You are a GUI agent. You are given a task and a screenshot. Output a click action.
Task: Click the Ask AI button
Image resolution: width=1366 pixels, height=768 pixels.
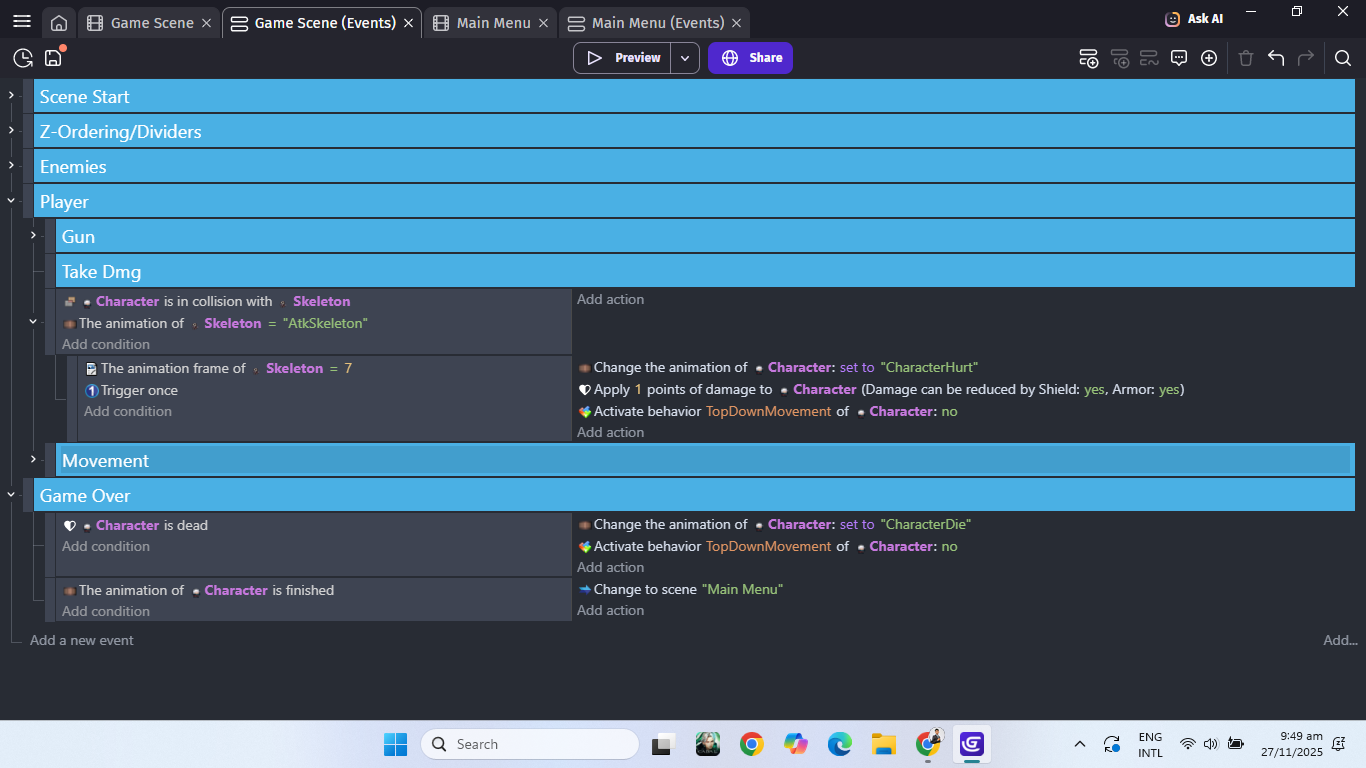tap(1194, 19)
